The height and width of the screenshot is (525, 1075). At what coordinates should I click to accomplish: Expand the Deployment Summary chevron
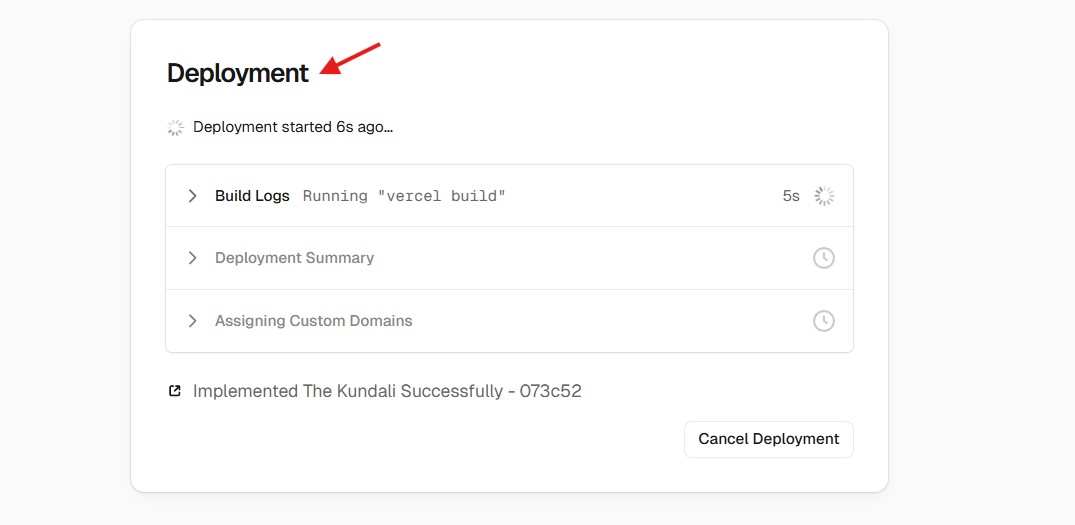point(193,258)
